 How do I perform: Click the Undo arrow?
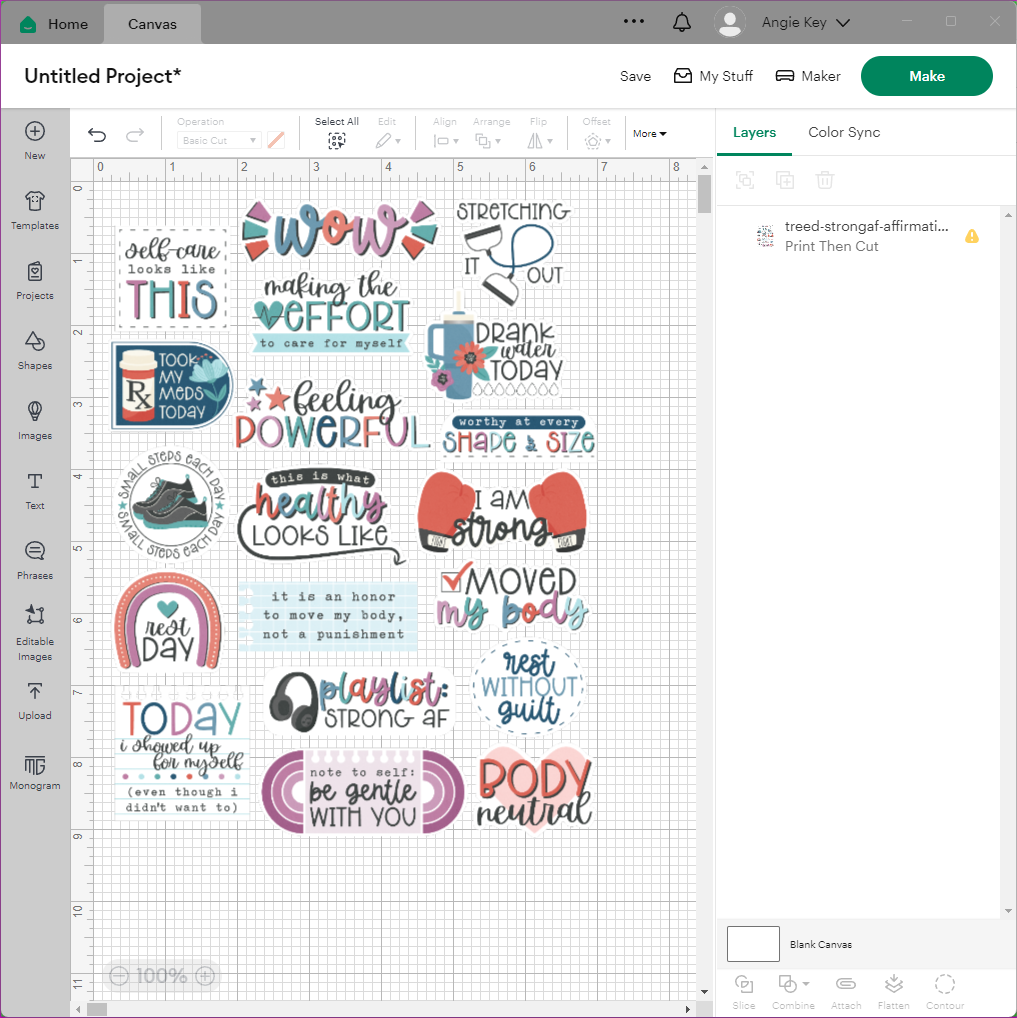(x=97, y=135)
